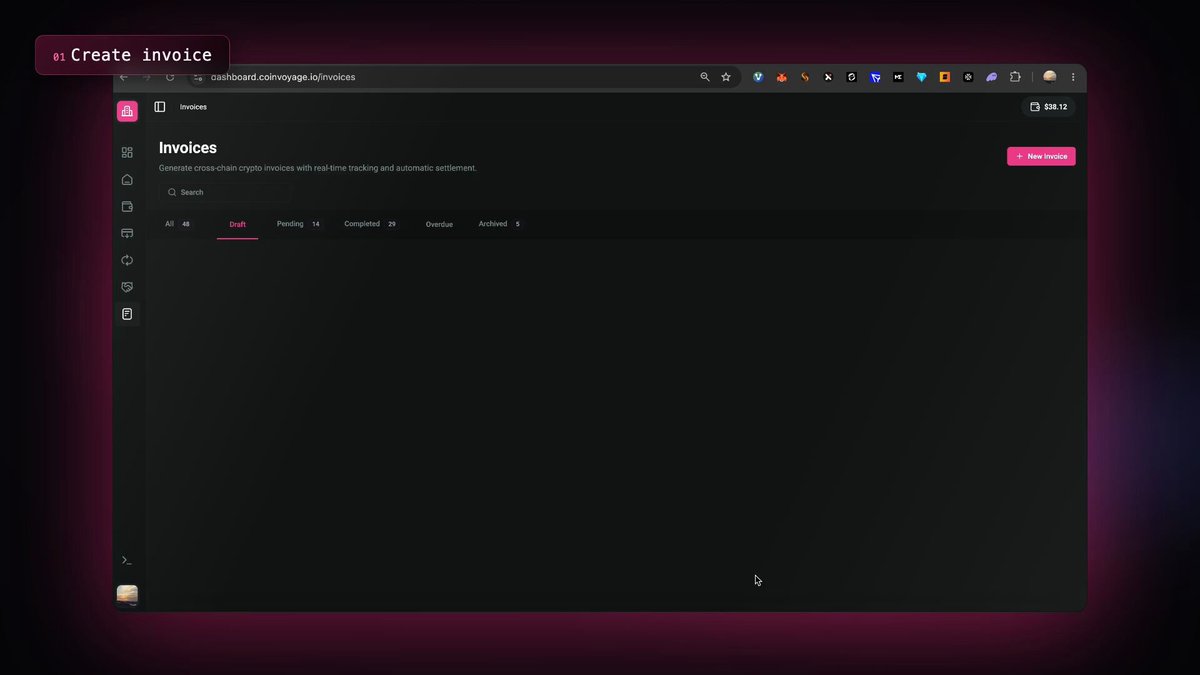Open the black ME extension icon
This screenshot has height=675, width=1200.
click(898, 77)
